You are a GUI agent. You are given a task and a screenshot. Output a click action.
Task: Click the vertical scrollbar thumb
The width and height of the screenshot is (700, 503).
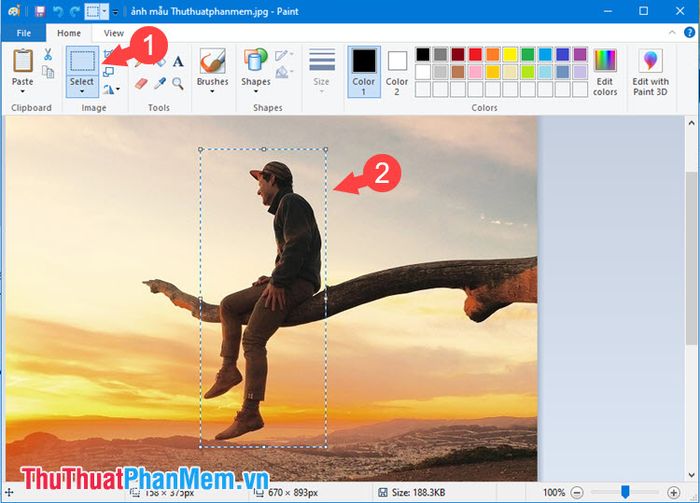(x=692, y=259)
